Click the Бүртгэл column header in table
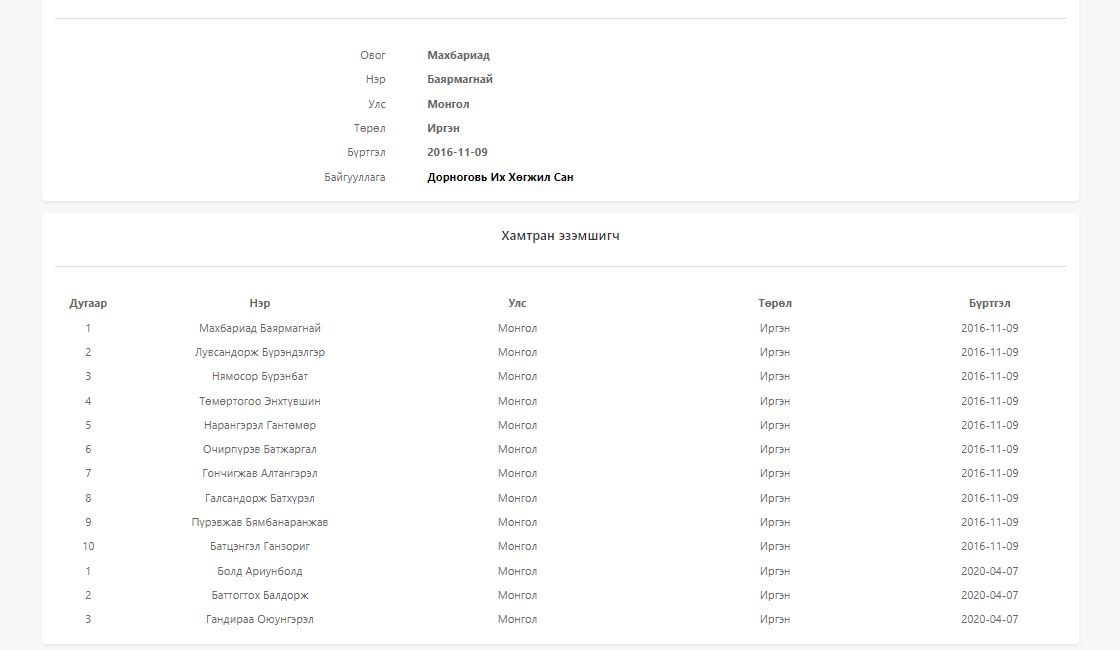 (x=989, y=303)
